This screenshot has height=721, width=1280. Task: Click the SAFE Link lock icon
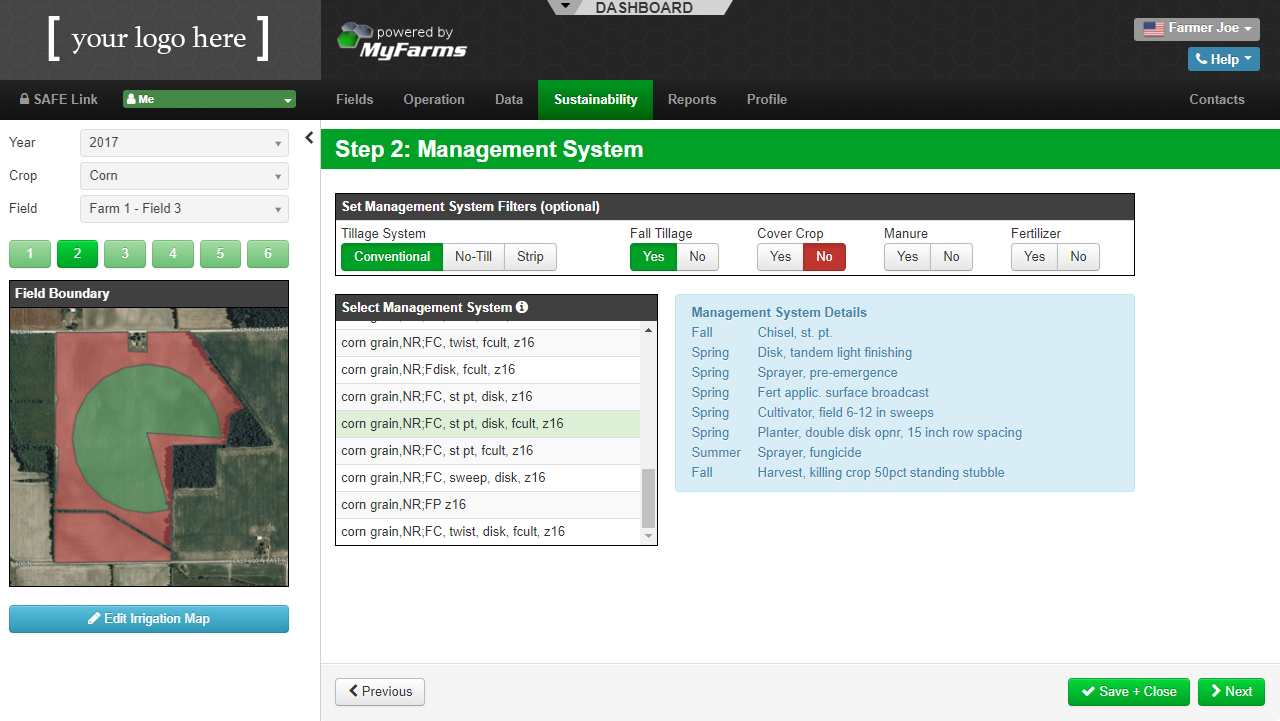[x=25, y=100]
